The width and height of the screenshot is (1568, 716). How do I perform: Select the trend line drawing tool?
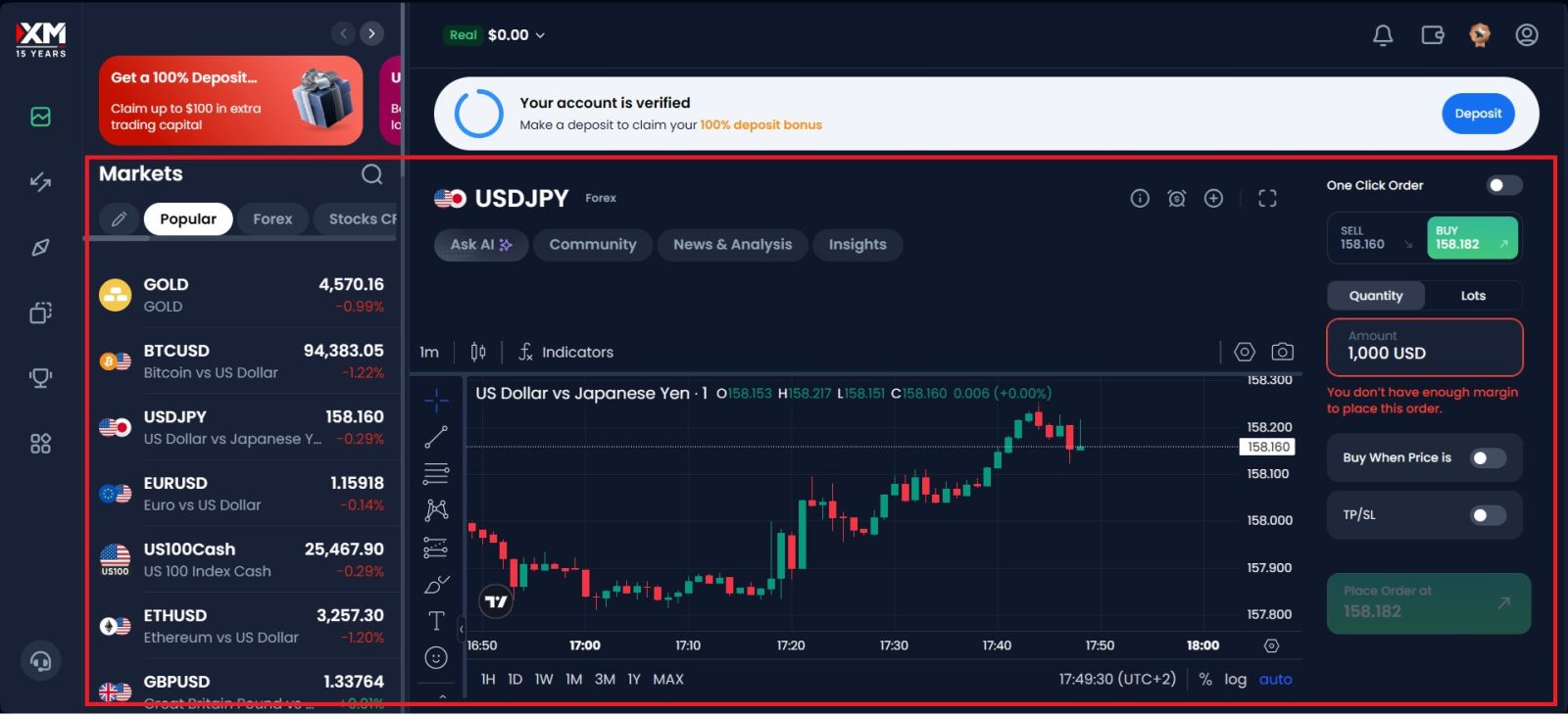(436, 437)
